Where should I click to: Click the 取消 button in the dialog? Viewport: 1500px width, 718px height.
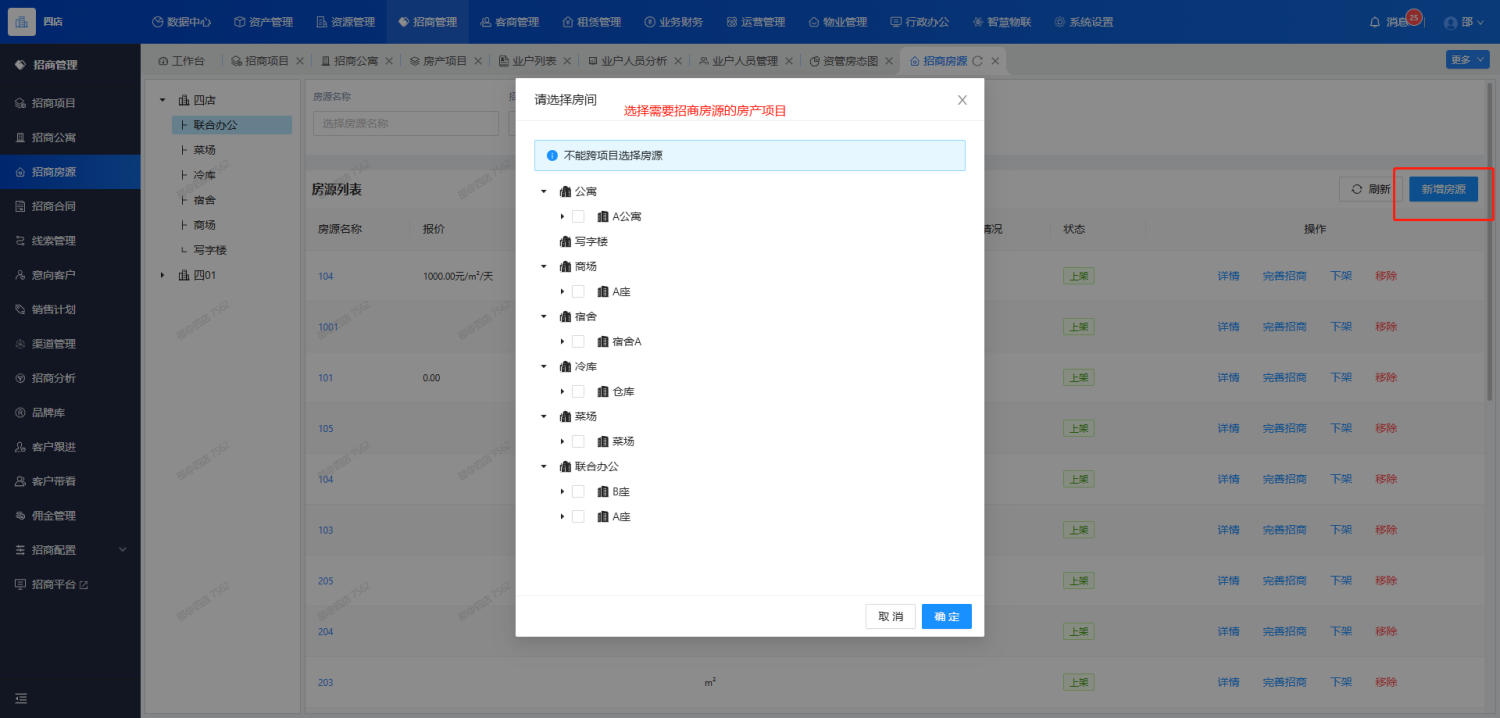(891, 617)
